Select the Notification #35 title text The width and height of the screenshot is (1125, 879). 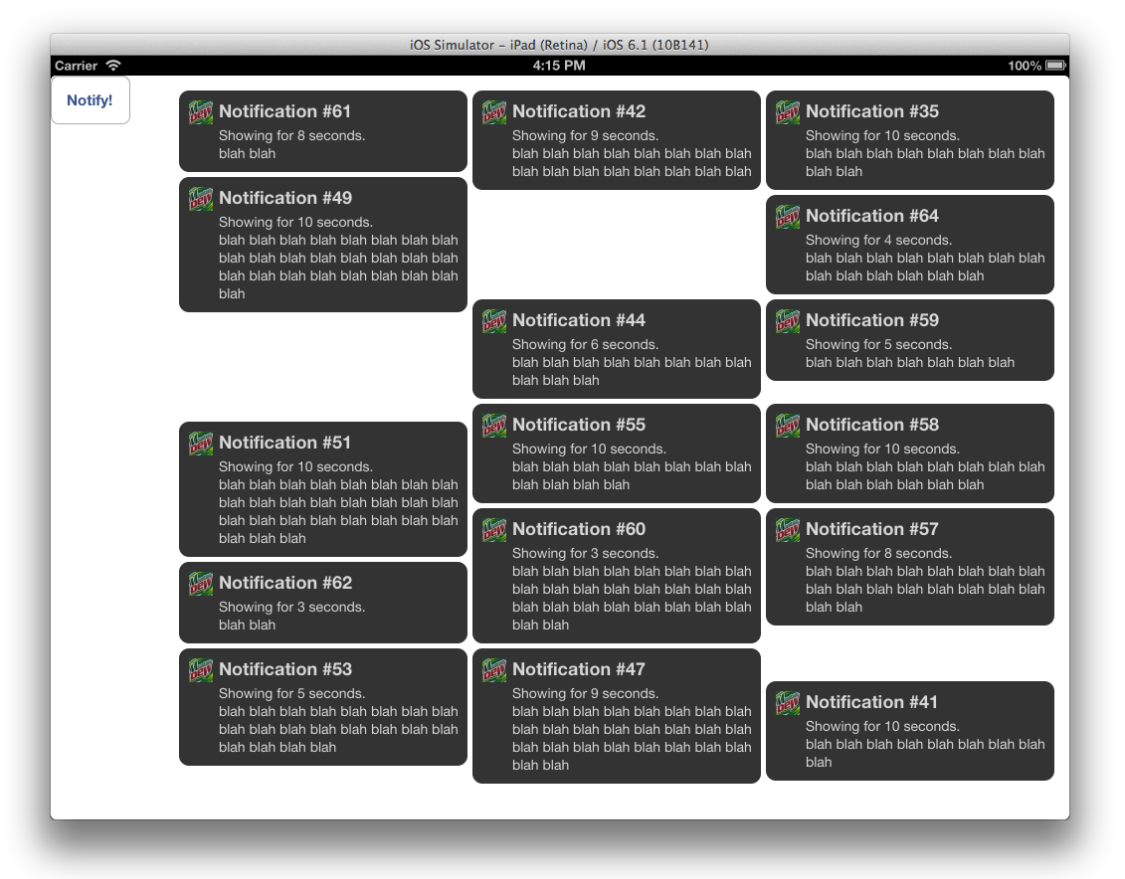(872, 111)
